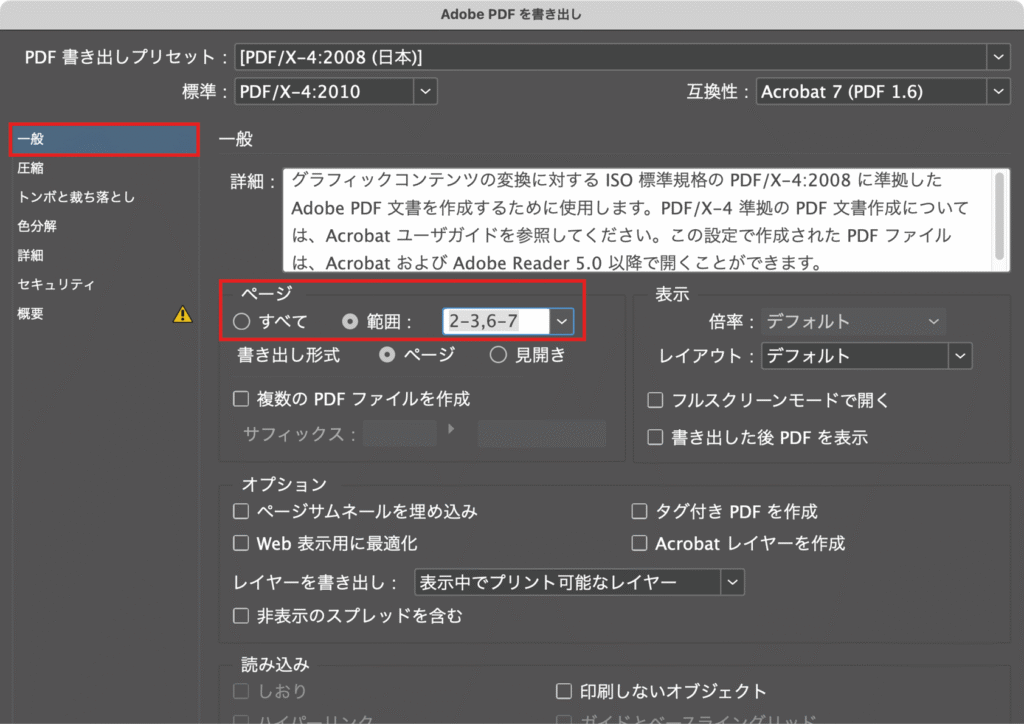Open the 倍率 デフォルト dropdown
This screenshot has height=724, width=1024.
point(854,321)
